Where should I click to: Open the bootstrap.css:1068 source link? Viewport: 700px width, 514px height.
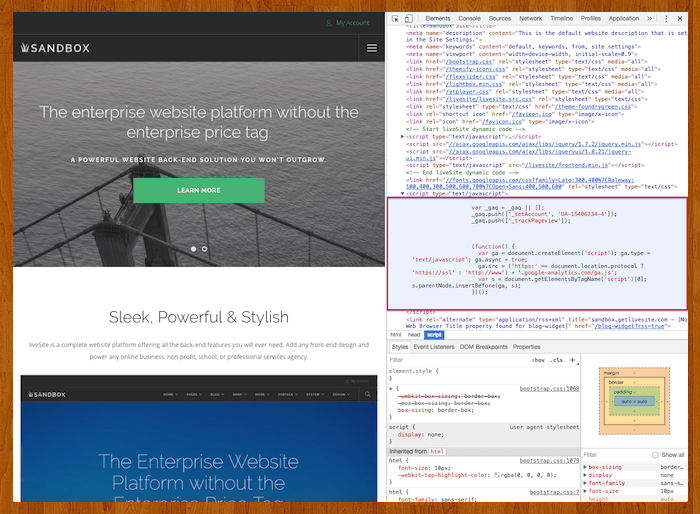click(x=549, y=389)
